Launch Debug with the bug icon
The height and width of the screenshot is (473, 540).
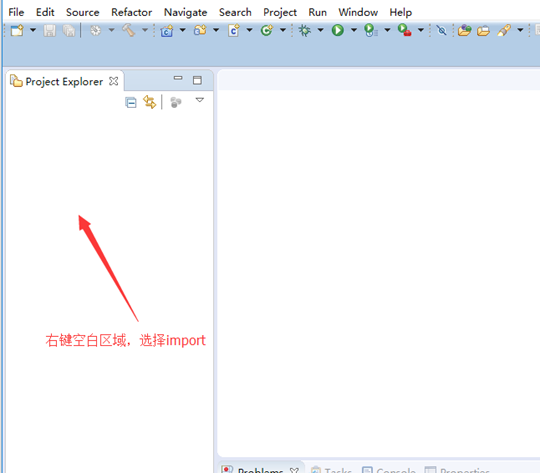tap(304, 30)
